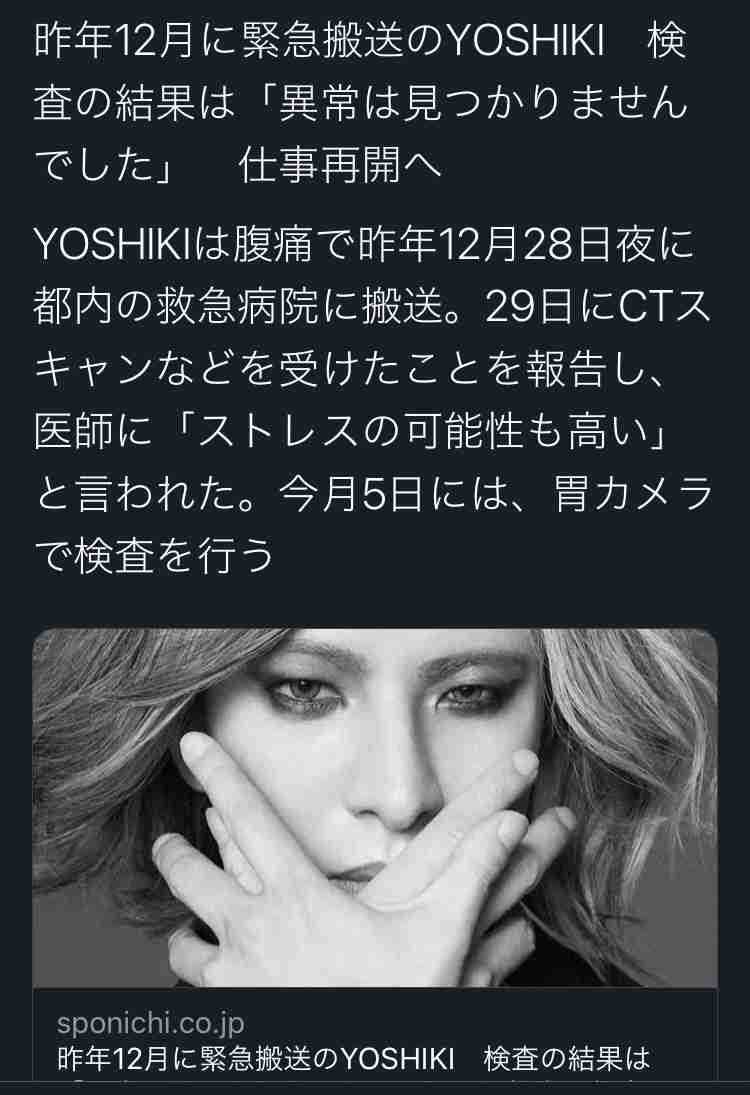Tap the でした」 text in headline
Screen dimensions: 750x1095
point(104,166)
